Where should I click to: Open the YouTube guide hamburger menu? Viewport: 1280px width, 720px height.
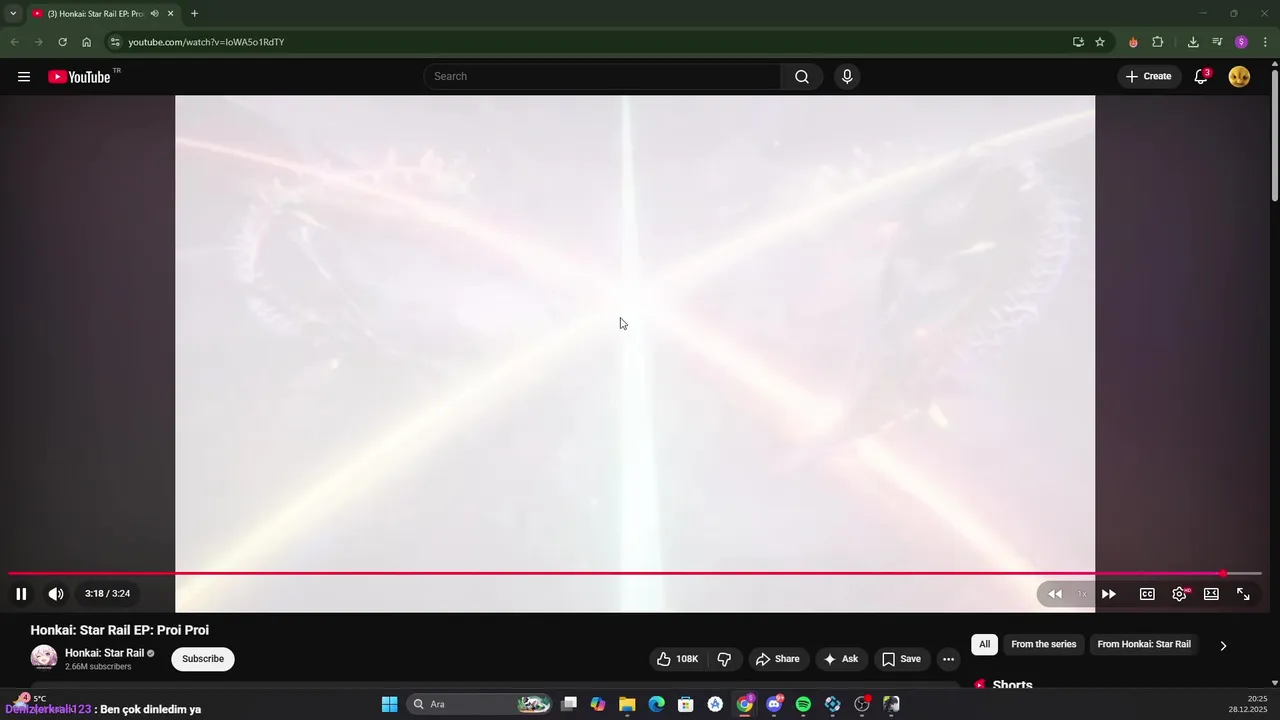(x=24, y=77)
